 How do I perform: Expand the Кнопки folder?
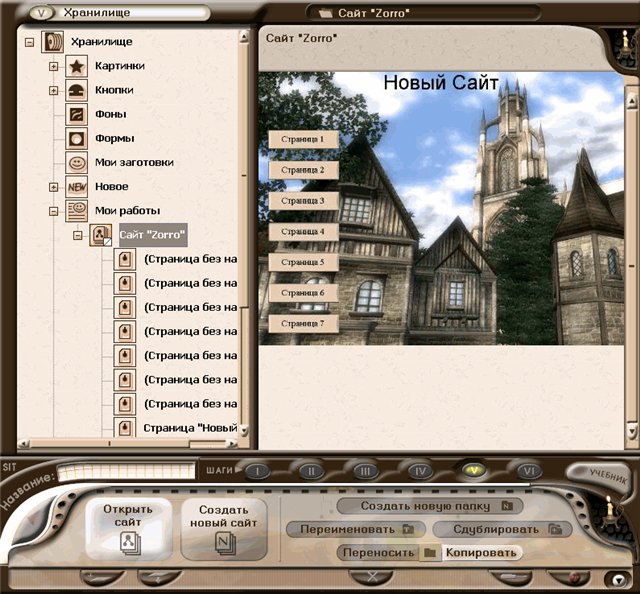(x=53, y=90)
